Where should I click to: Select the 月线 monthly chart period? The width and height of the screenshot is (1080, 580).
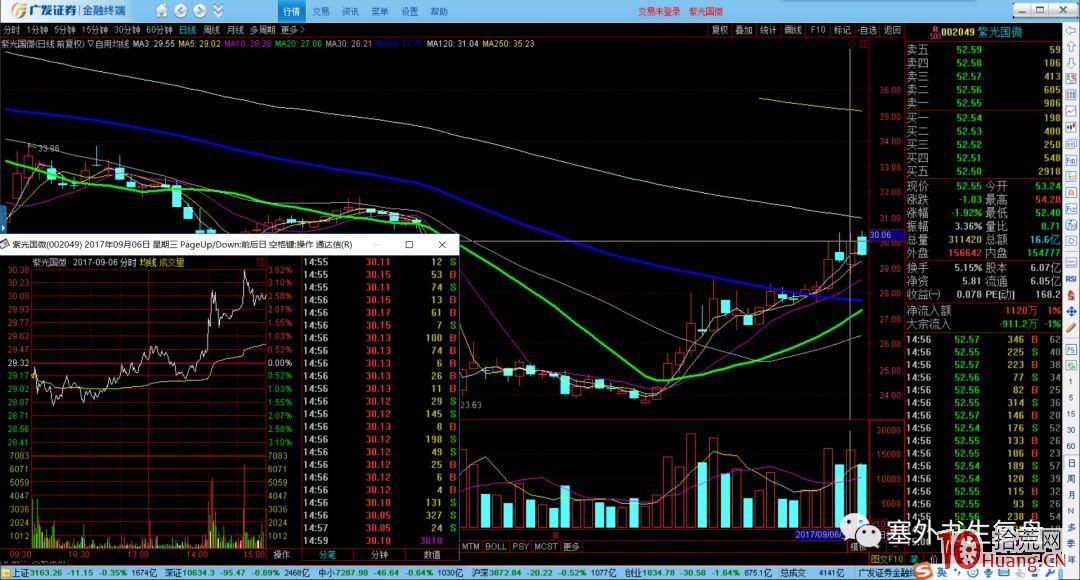coord(236,30)
